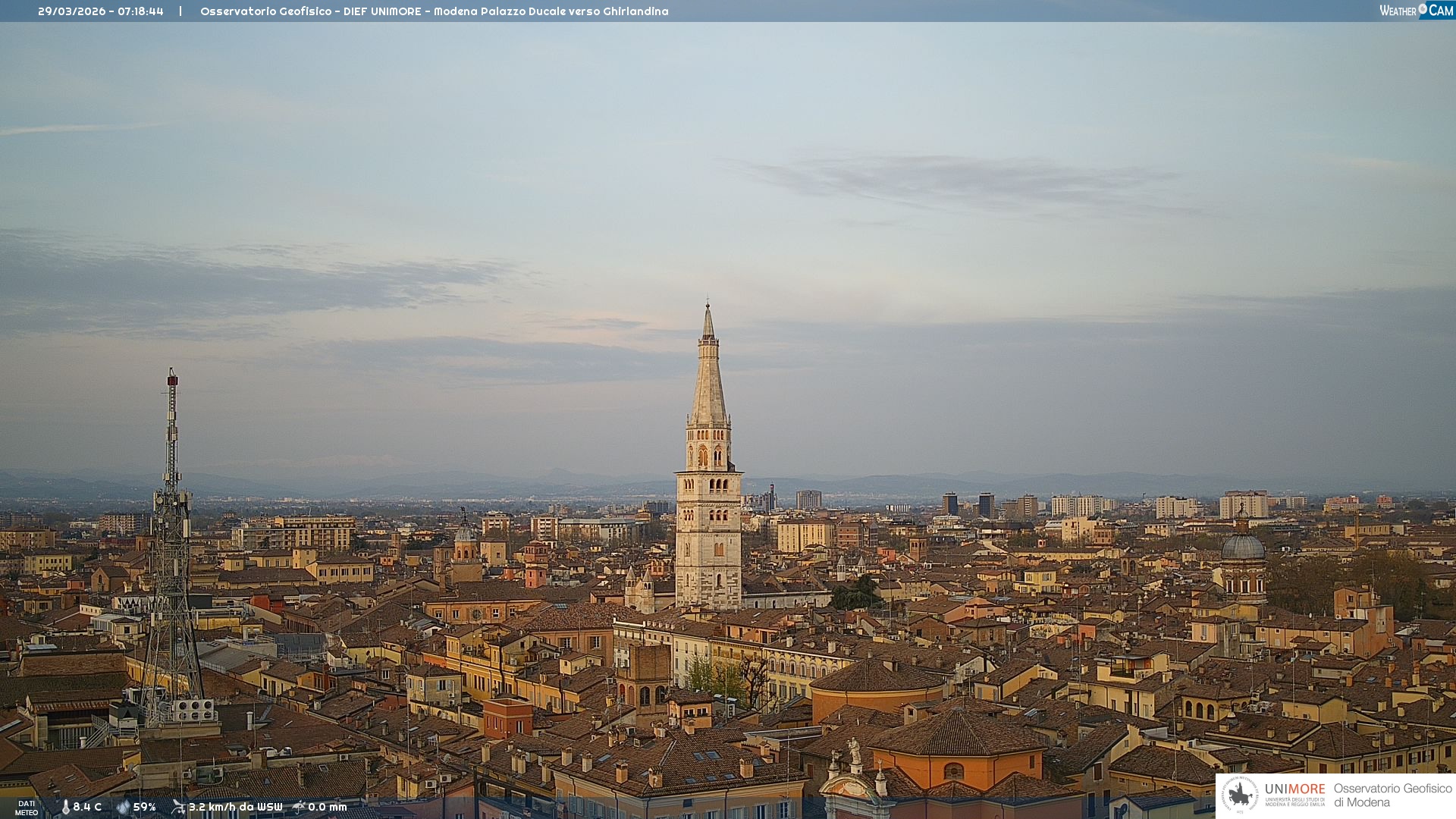Click the UNIMORE wordmark text
Viewport: 1456px width, 819px height.
(x=1294, y=789)
